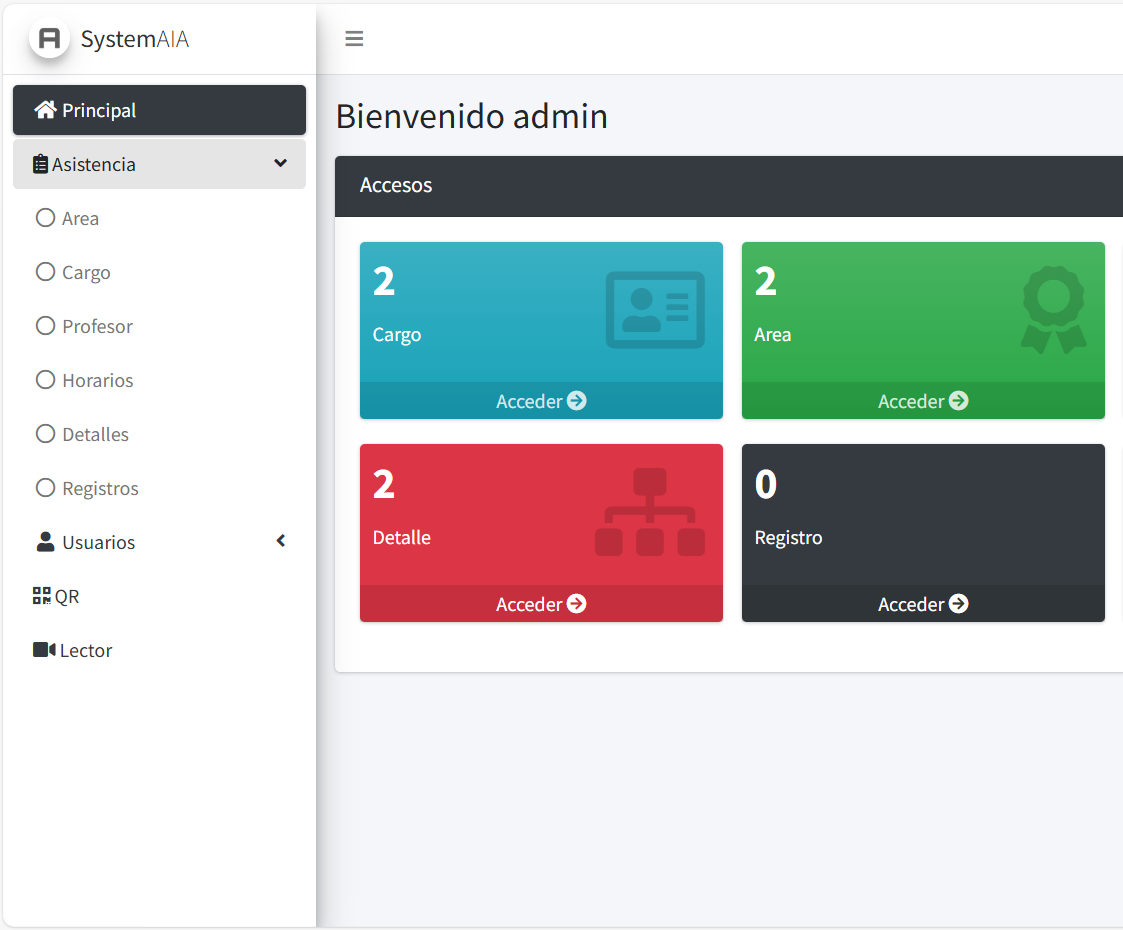Click the video camera Lector icon
The width and height of the screenshot is (1123, 930).
(x=43, y=650)
